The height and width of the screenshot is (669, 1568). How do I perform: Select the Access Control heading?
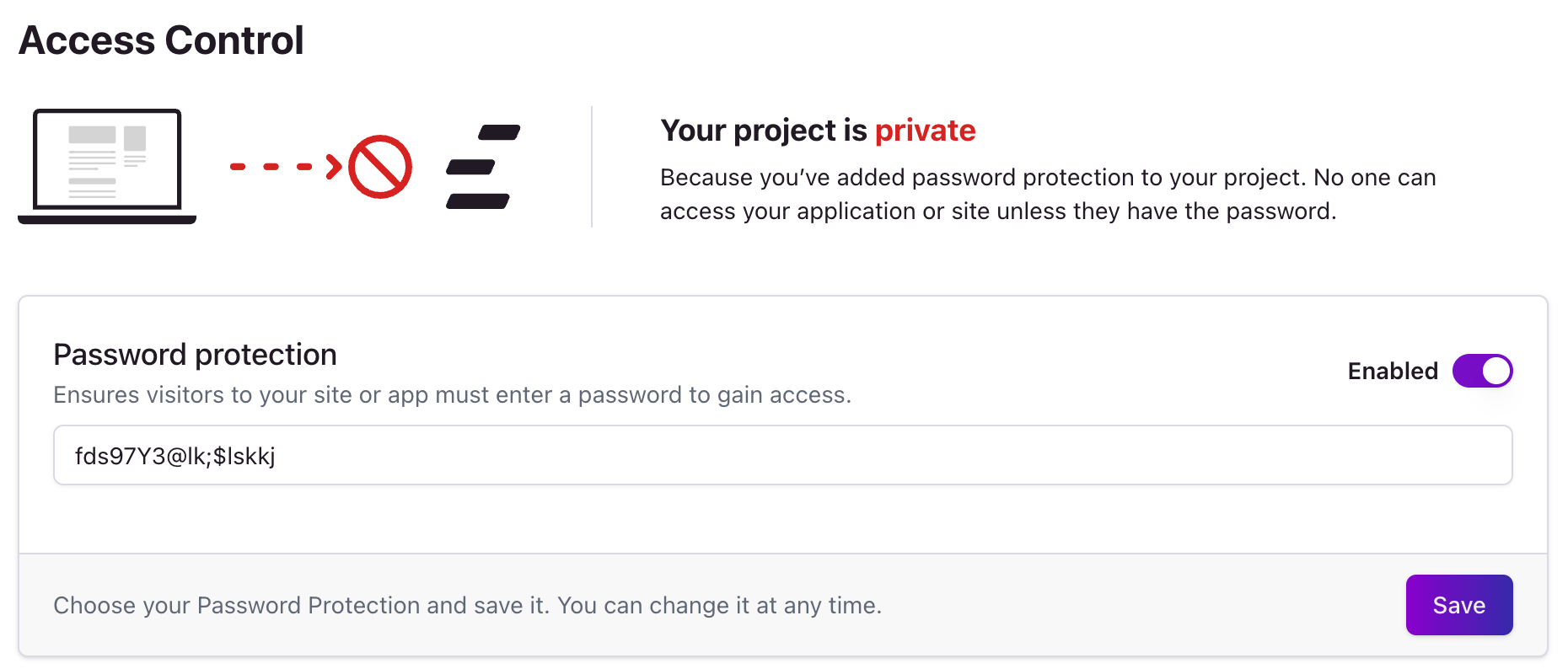pos(161,39)
